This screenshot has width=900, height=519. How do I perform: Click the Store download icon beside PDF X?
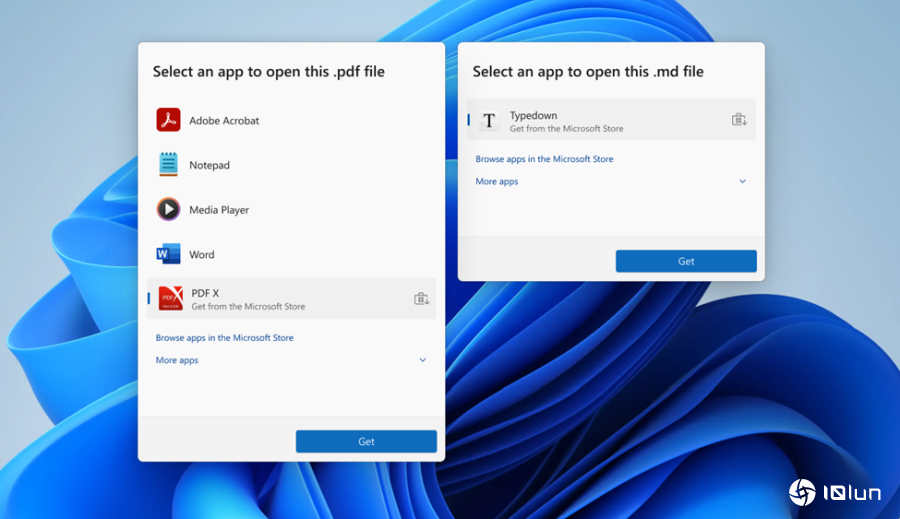click(421, 299)
